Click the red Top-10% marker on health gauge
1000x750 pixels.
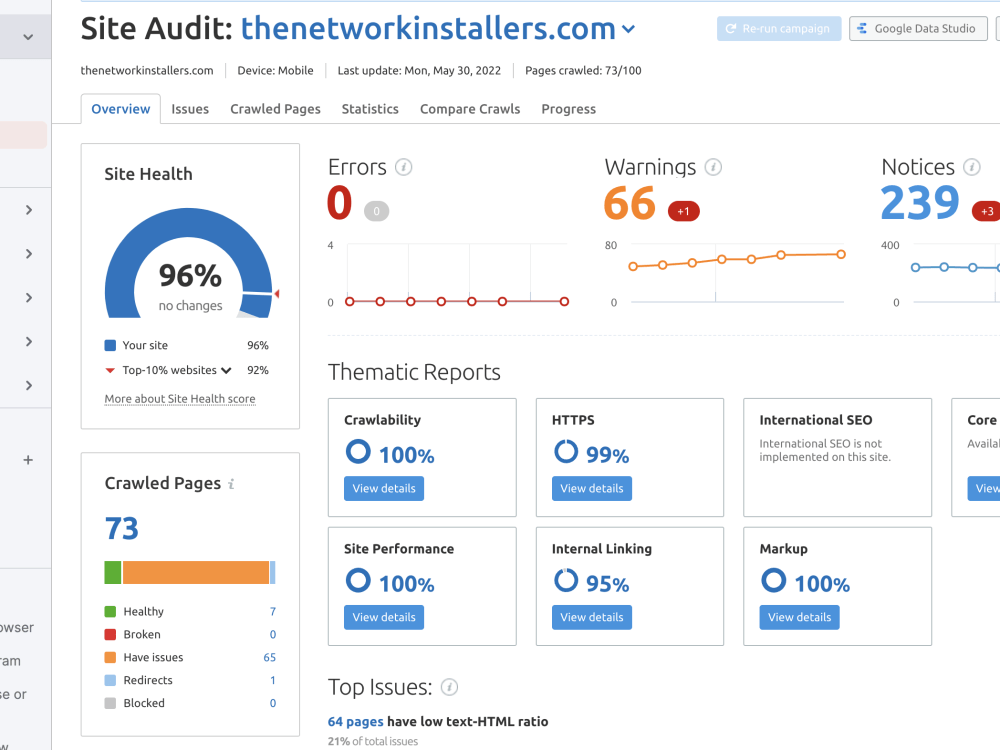[x=277, y=293]
